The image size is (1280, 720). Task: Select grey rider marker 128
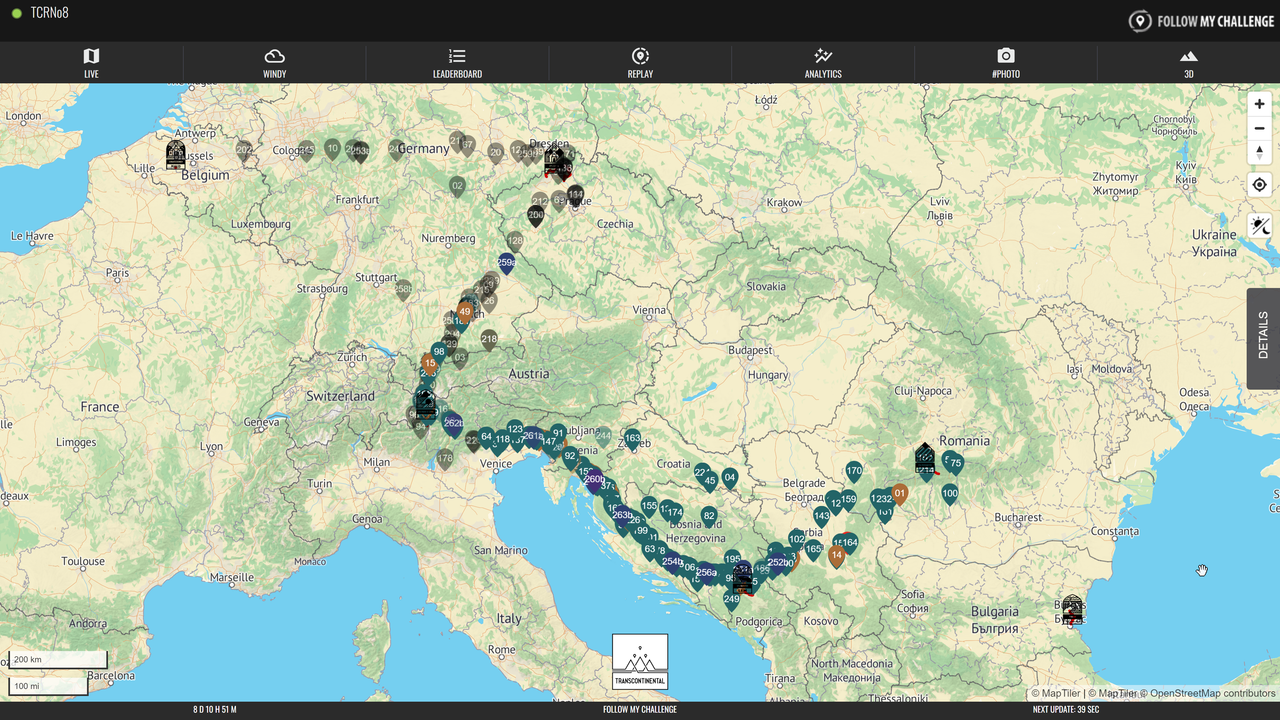tap(515, 242)
